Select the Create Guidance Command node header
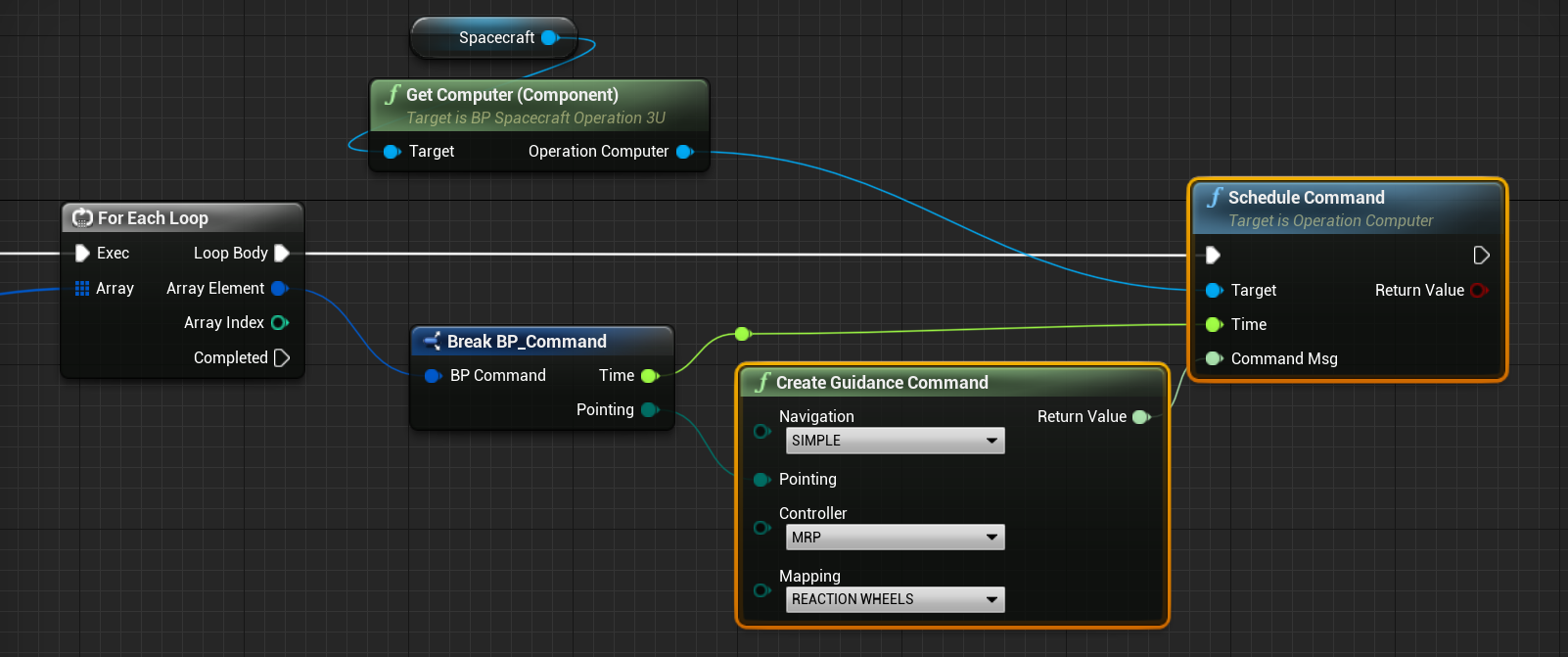 click(x=881, y=383)
